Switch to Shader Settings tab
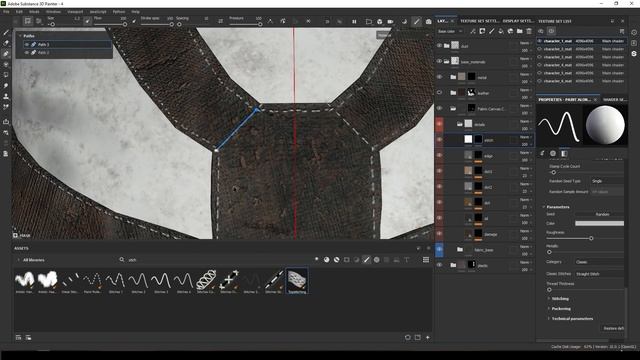The image size is (640, 360). pos(615,100)
